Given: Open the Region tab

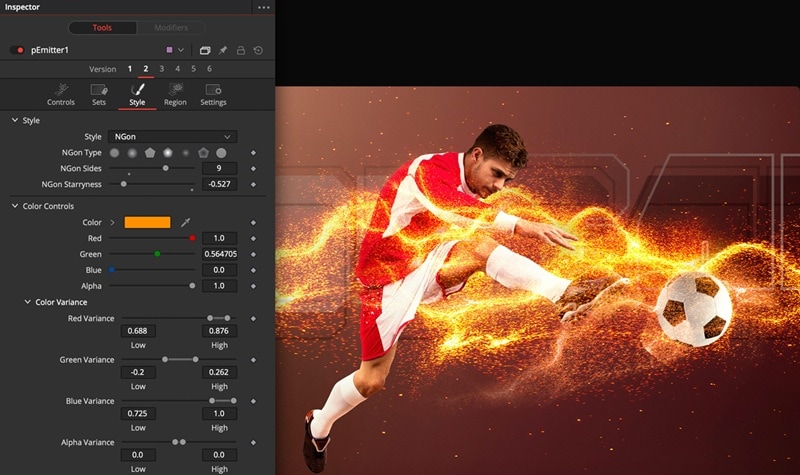Looking at the screenshot, I should point(175,94).
